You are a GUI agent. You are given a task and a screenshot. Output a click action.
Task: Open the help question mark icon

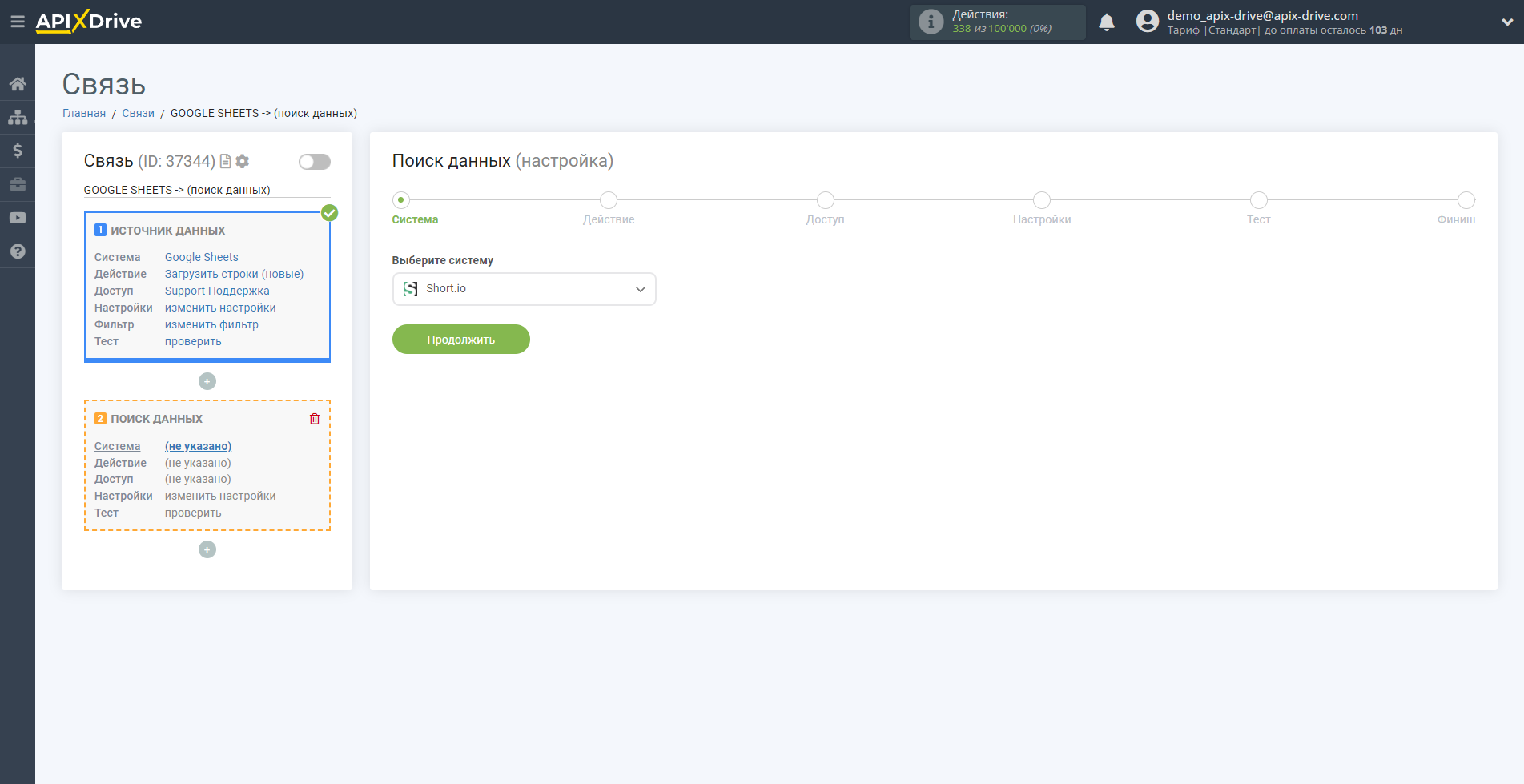click(18, 251)
